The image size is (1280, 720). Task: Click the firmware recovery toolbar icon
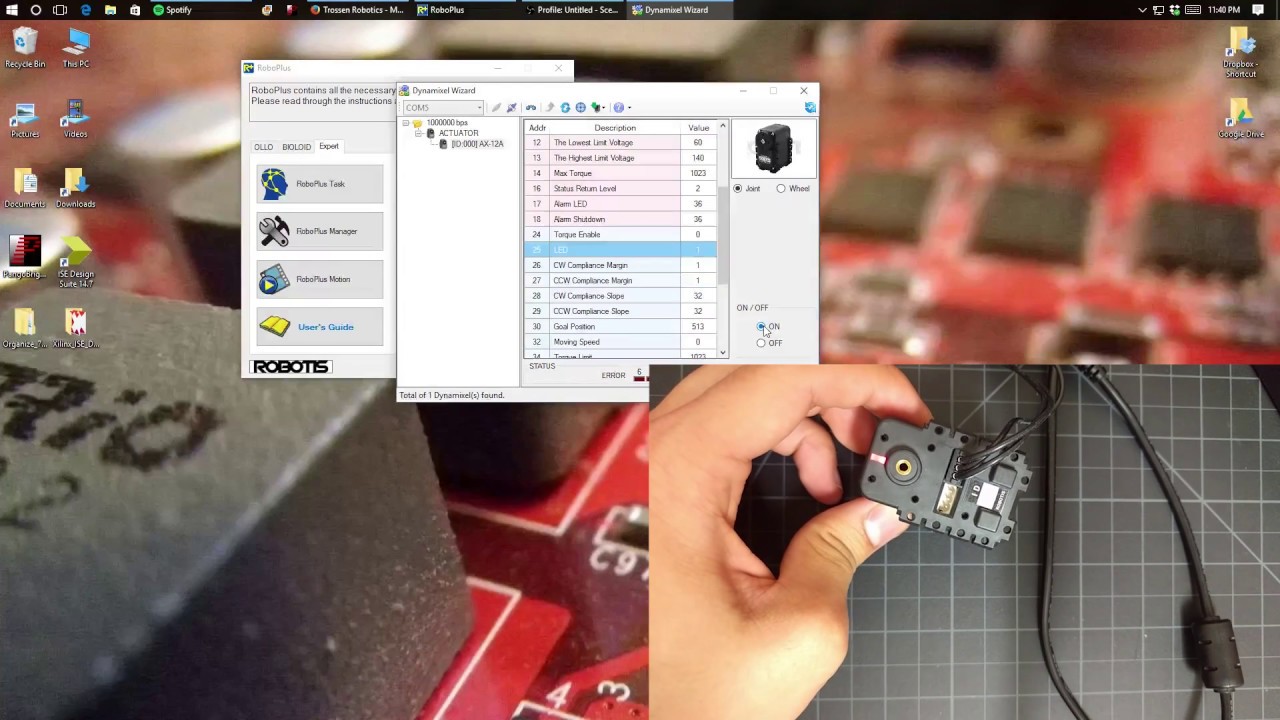(x=596, y=107)
